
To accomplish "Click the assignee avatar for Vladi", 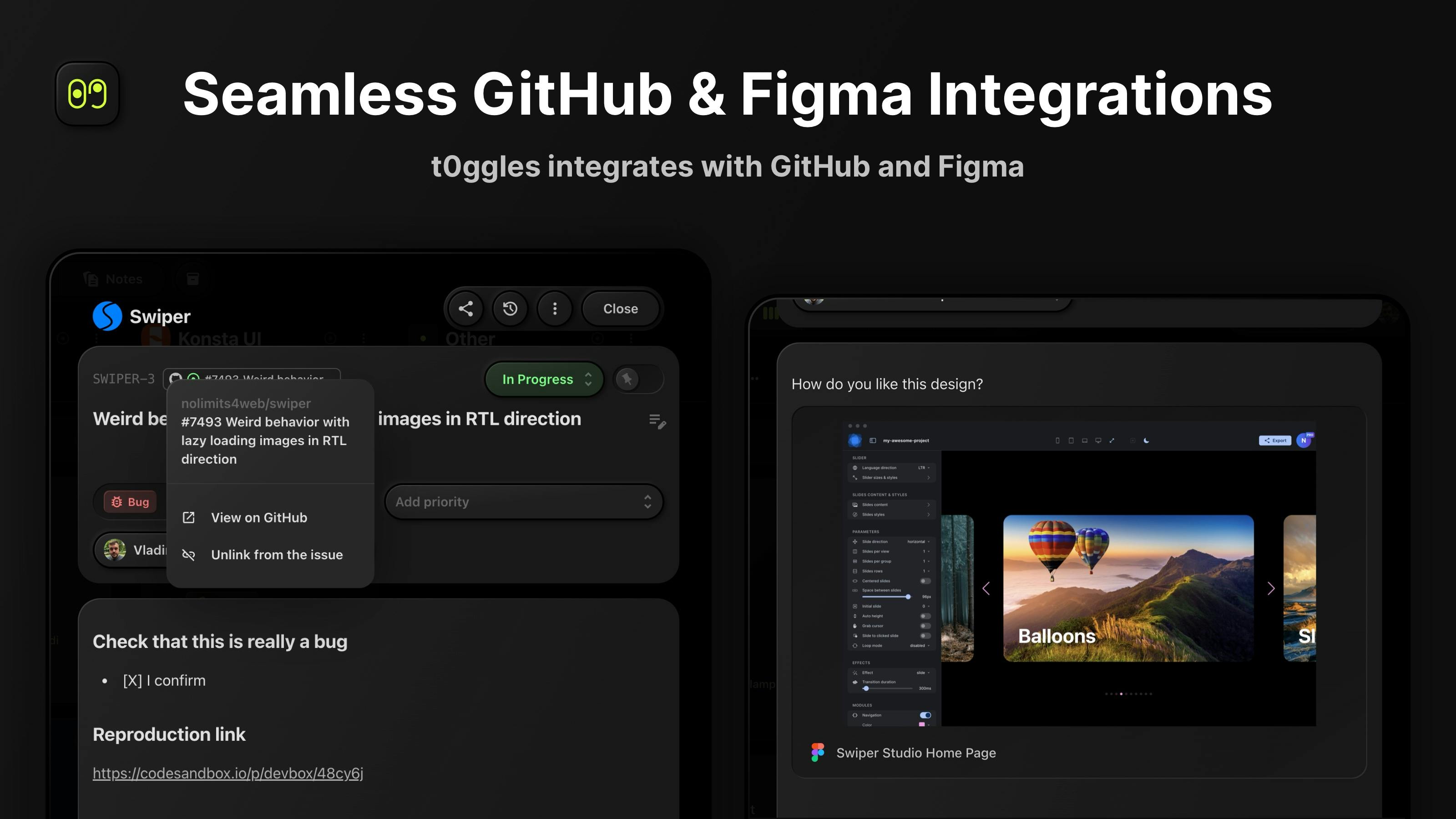I will [115, 550].
